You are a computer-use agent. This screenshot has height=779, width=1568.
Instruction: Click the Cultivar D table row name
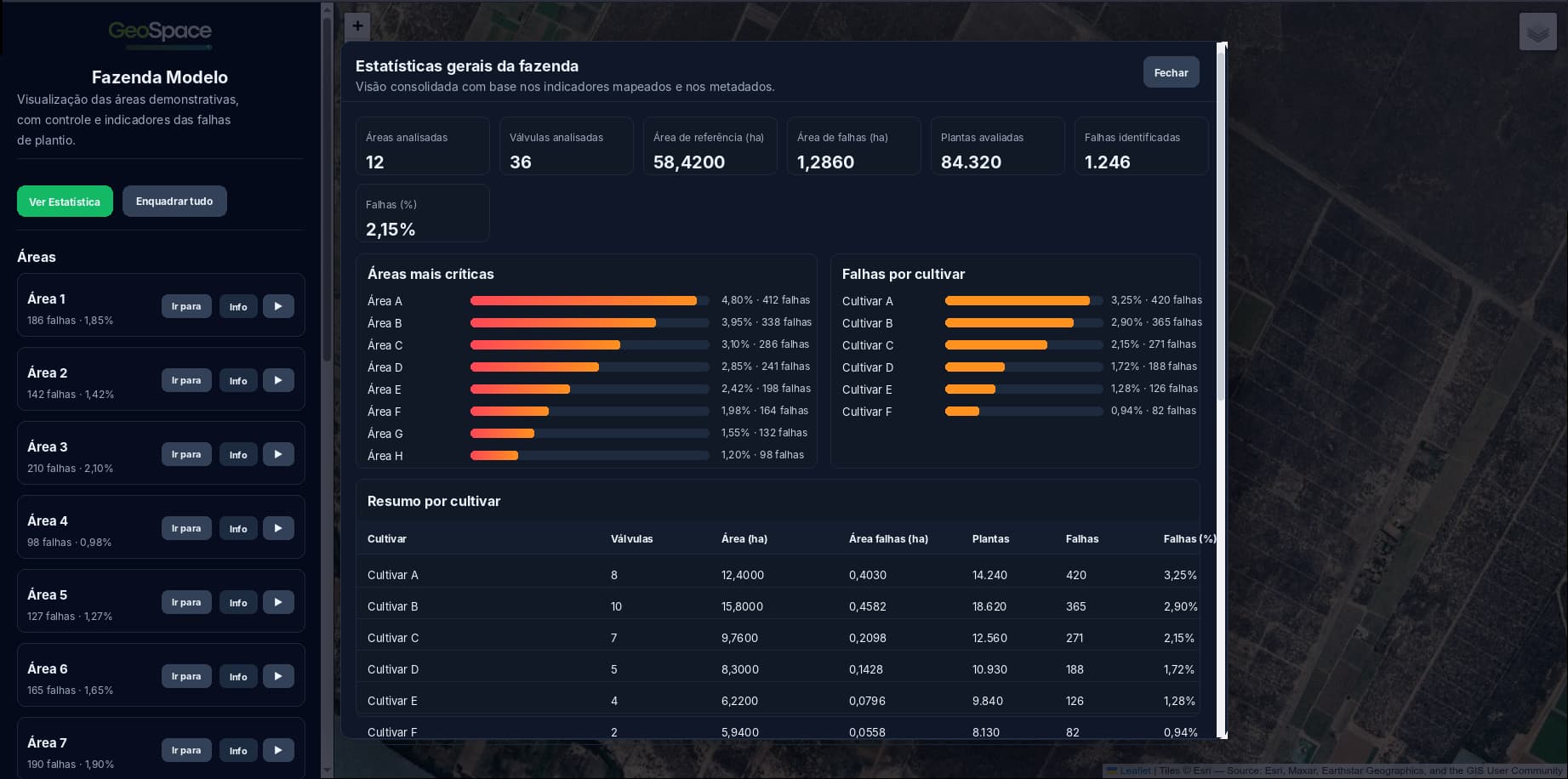(x=393, y=669)
